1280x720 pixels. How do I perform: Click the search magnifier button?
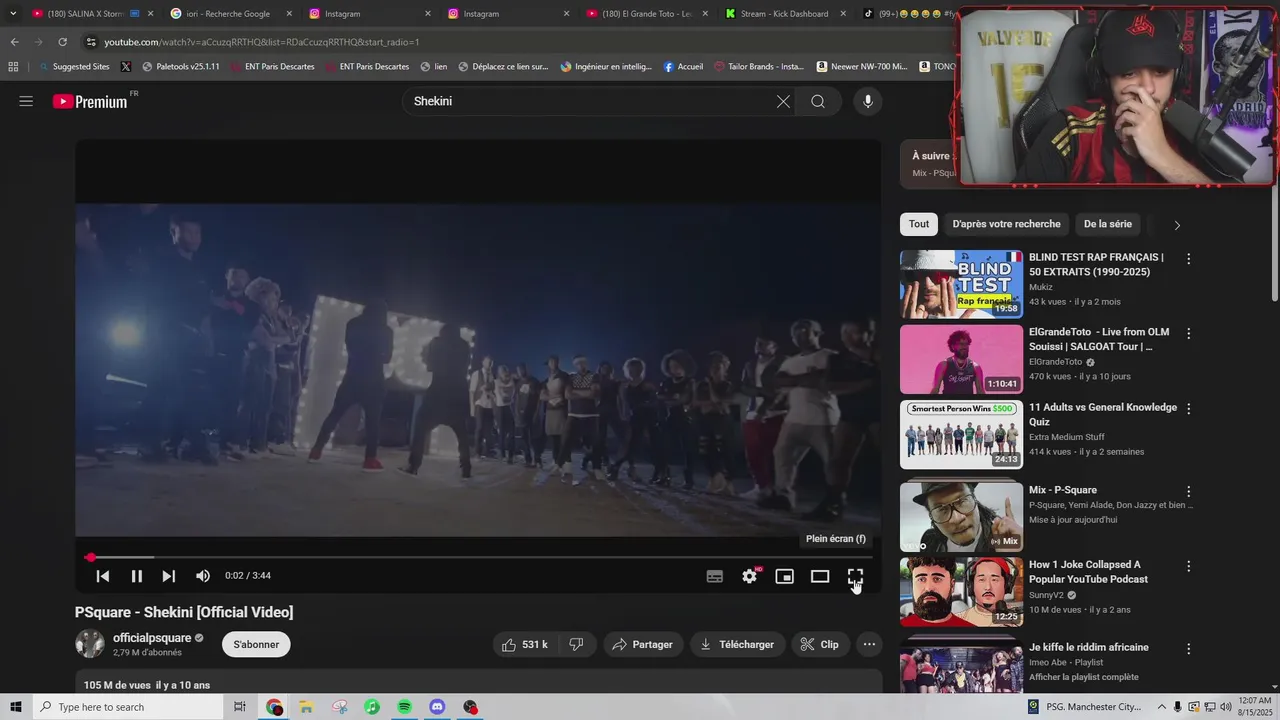coord(818,101)
